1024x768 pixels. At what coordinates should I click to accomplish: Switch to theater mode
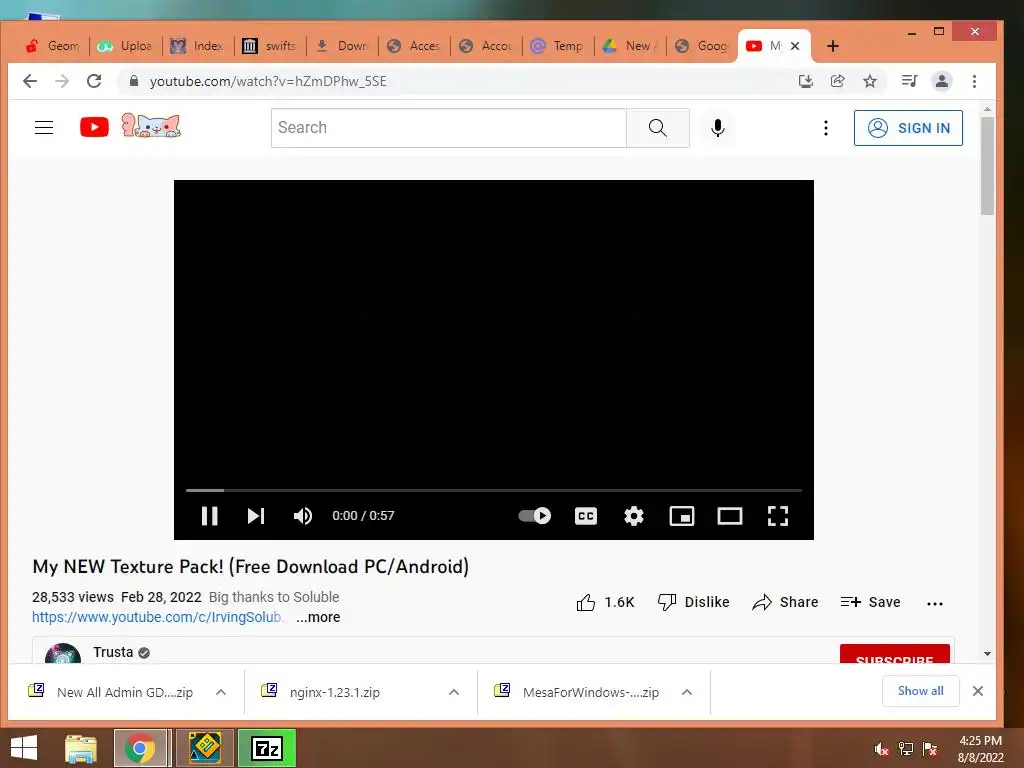click(729, 516)
